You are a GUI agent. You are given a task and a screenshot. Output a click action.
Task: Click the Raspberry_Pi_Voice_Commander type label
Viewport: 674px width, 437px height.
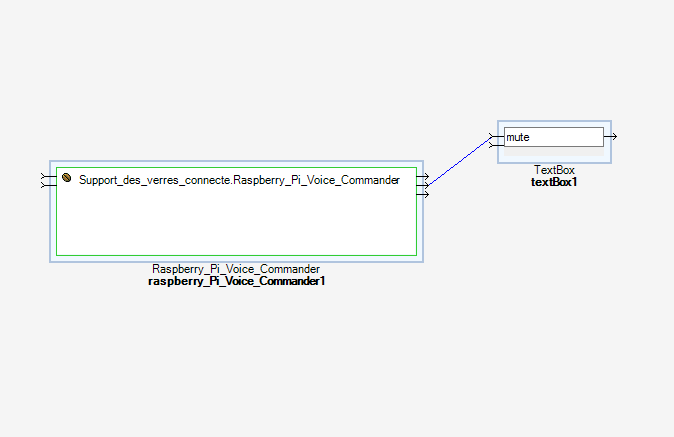(x=236, y=269)
